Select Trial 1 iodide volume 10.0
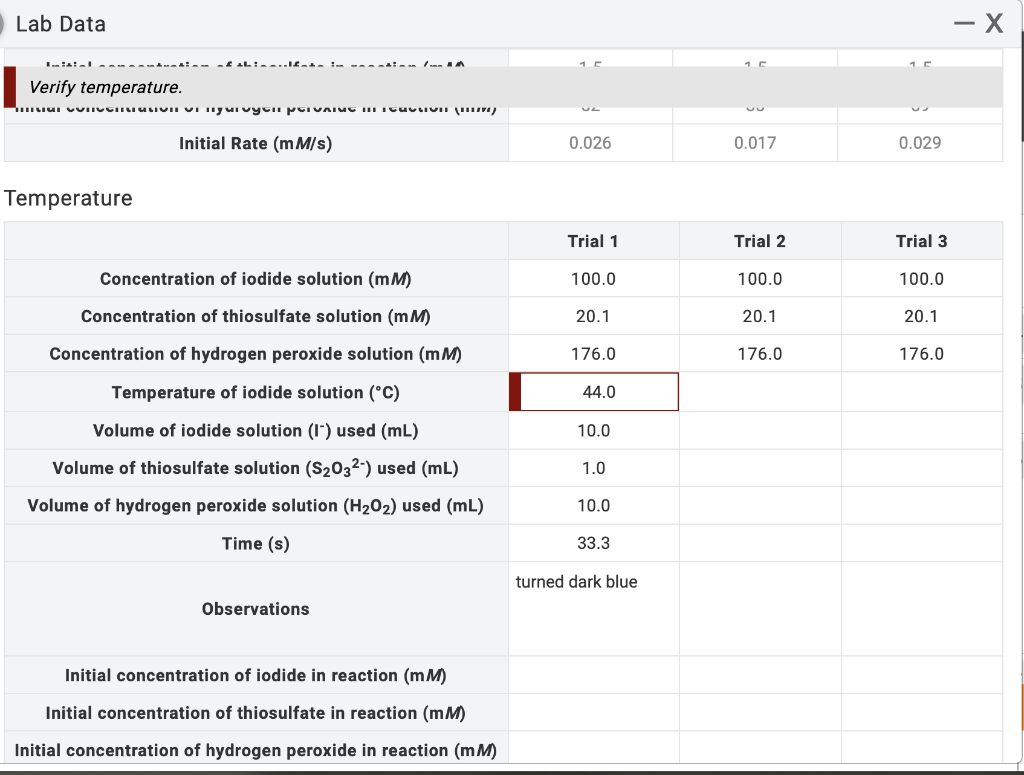Image resolution: width=1024 pixels, height=775 pixels. point(594,430)
